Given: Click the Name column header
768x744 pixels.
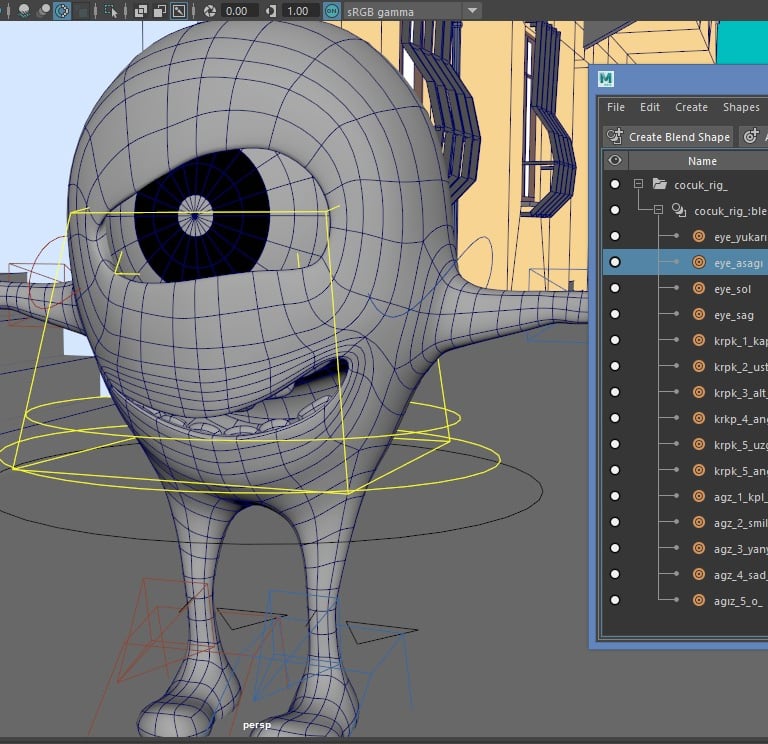Looking at the screenshot, I should 702,160.
